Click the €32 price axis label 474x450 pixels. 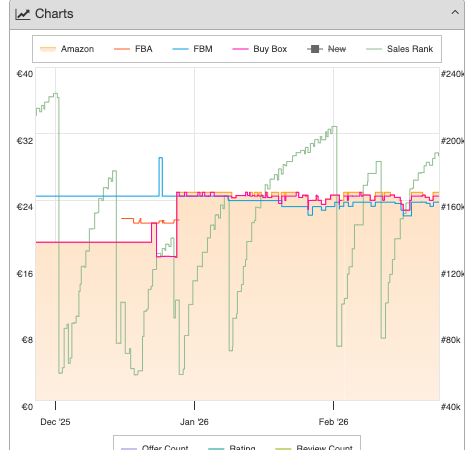[25, 141]
